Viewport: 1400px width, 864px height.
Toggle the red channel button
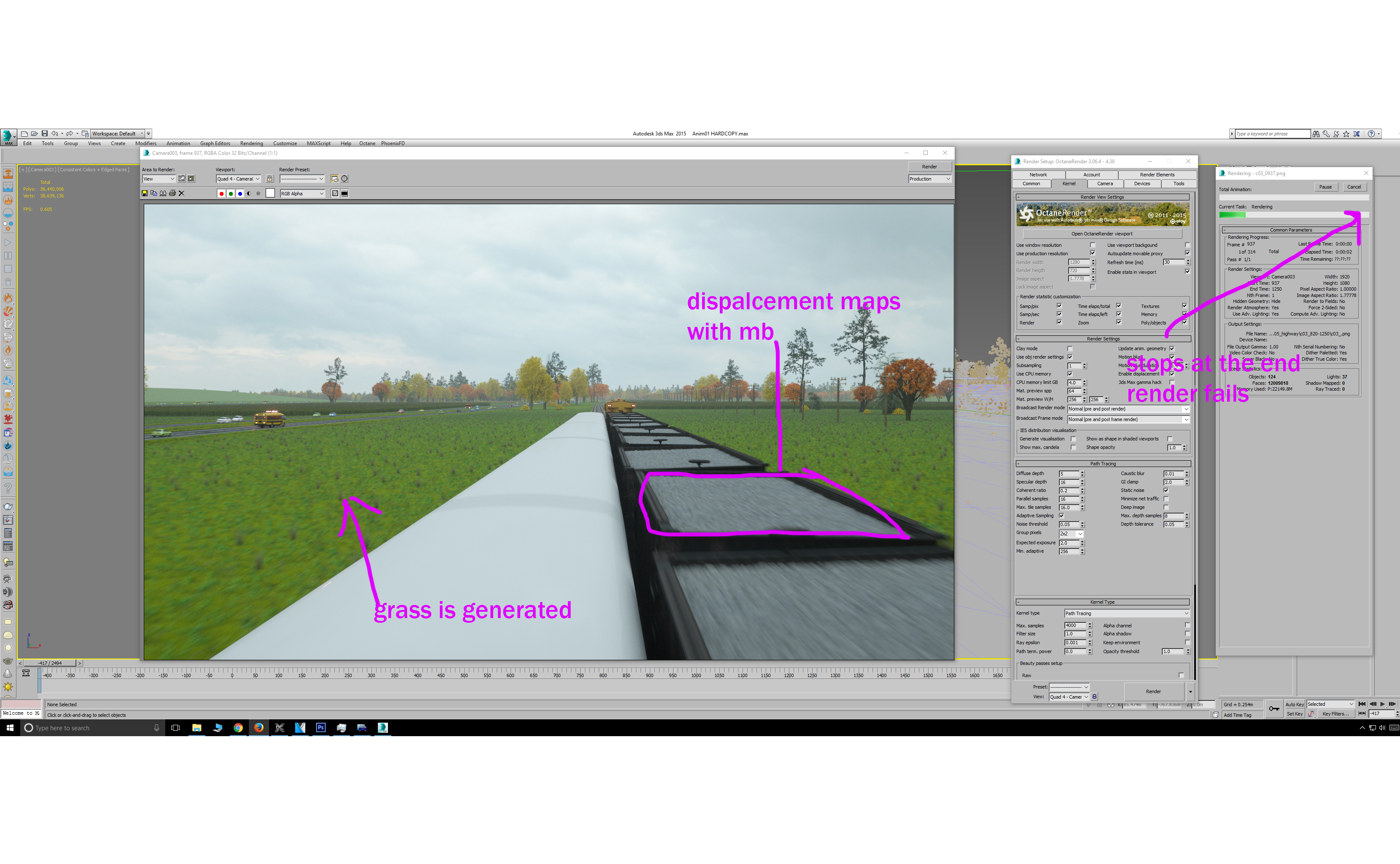(222, 194)
